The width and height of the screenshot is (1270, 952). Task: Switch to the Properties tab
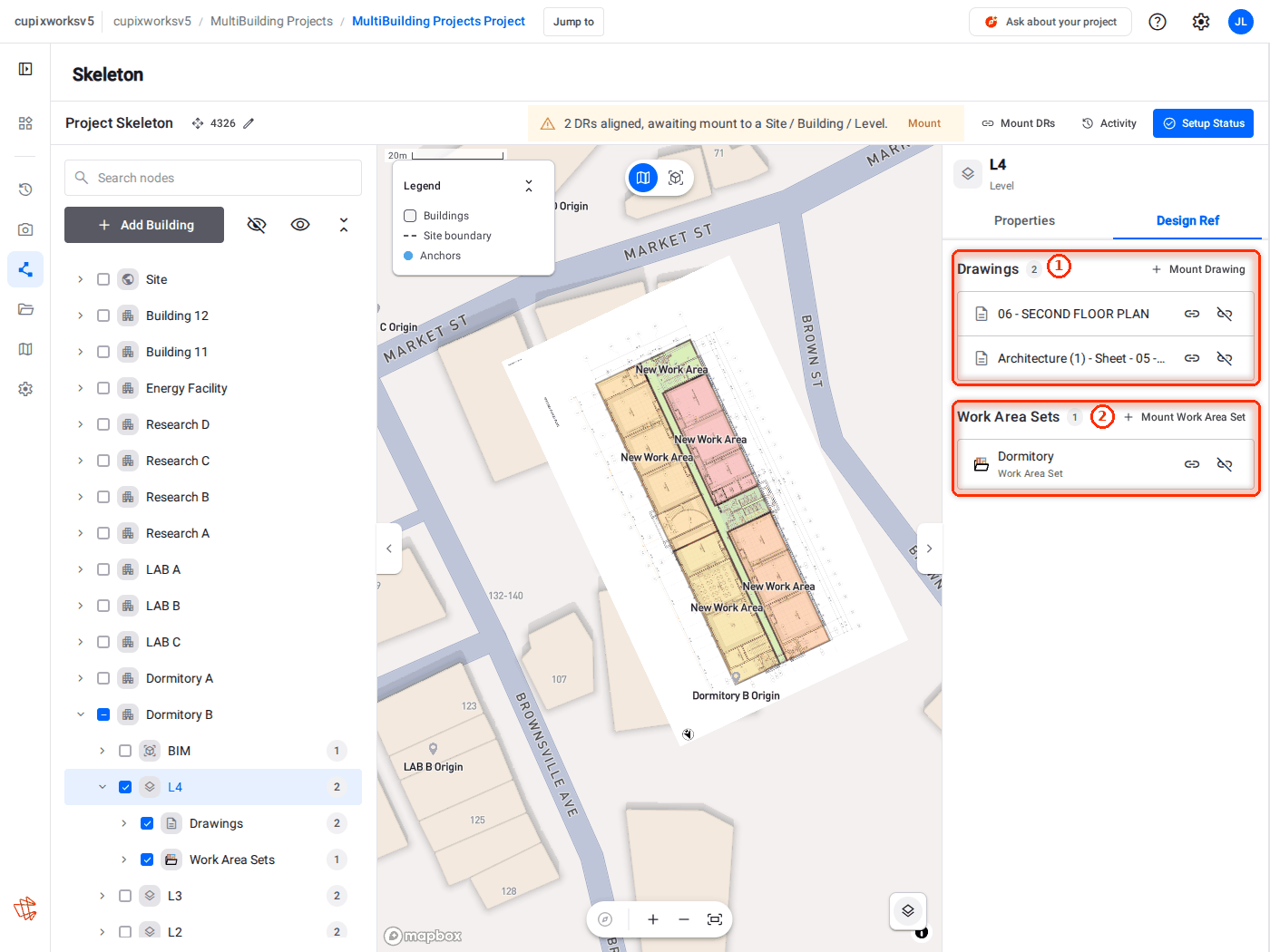pyautogui.click(x=1024, y=220)
